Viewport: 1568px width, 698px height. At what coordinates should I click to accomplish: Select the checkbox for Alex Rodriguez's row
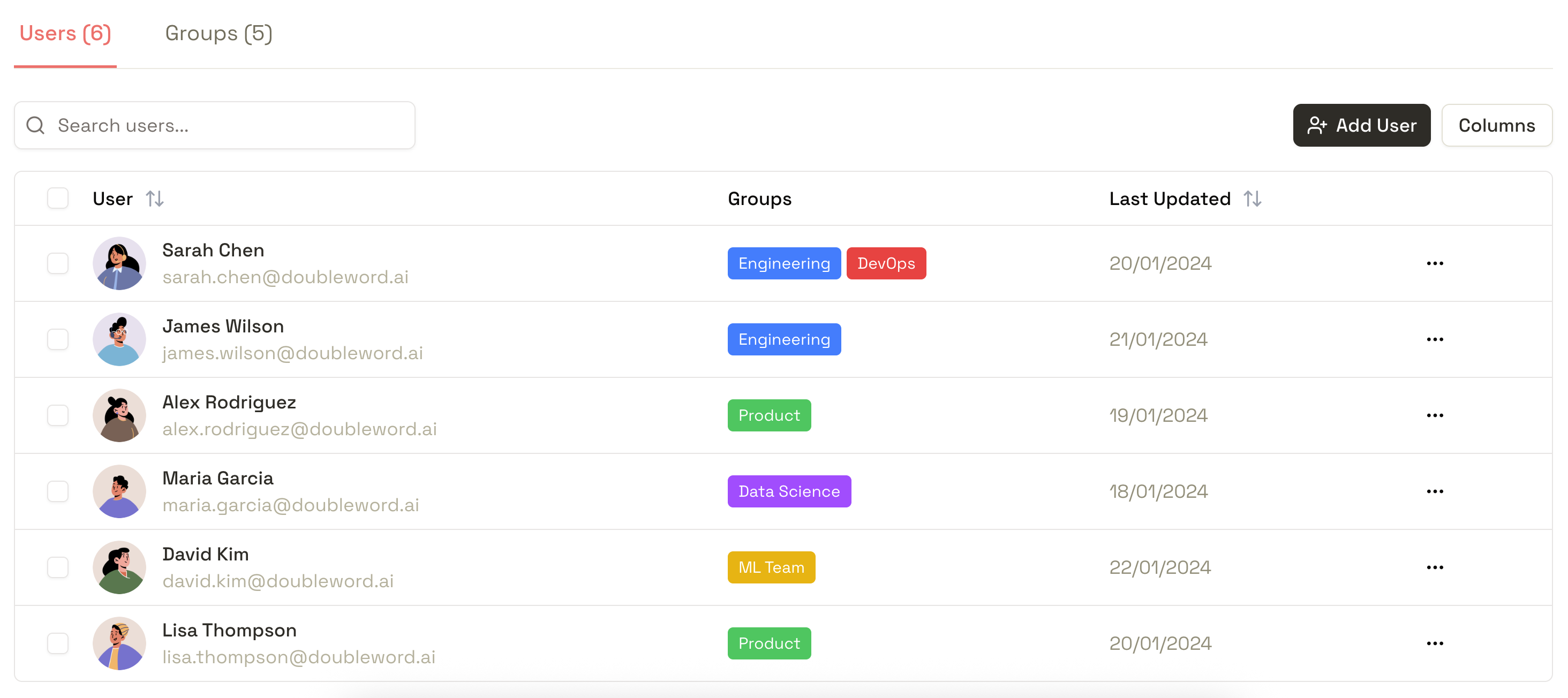click(57, 415)
